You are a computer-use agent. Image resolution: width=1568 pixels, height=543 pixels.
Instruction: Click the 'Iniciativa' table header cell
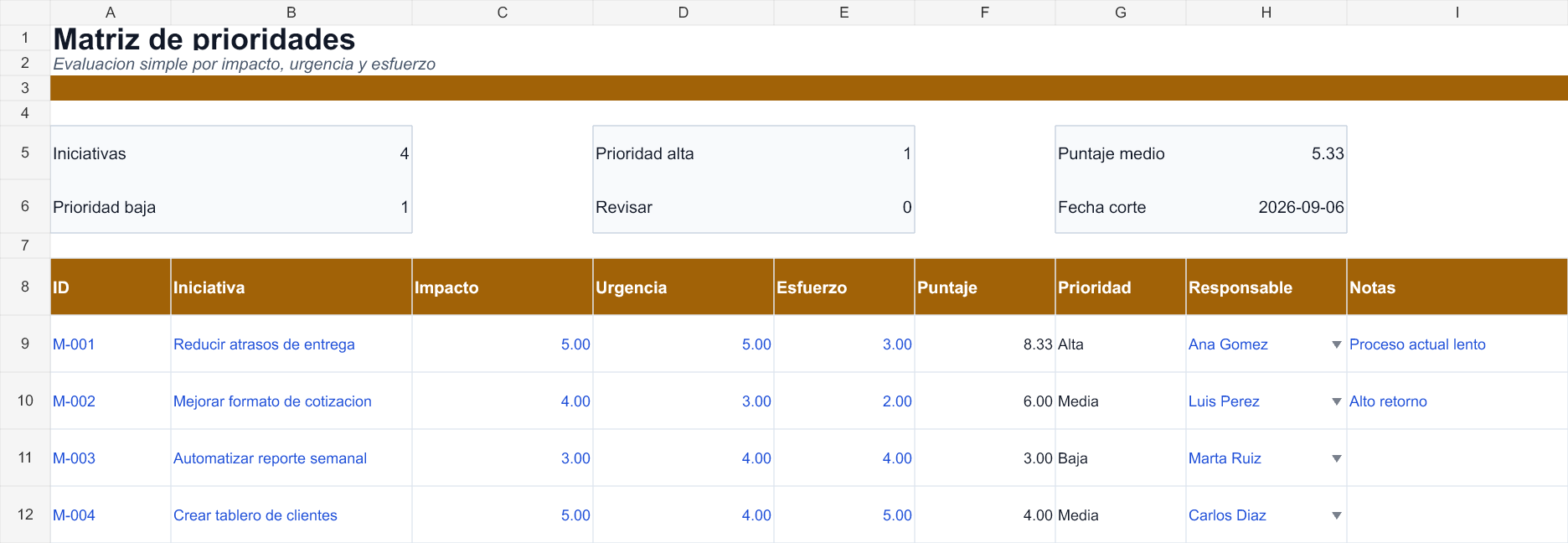291,287
